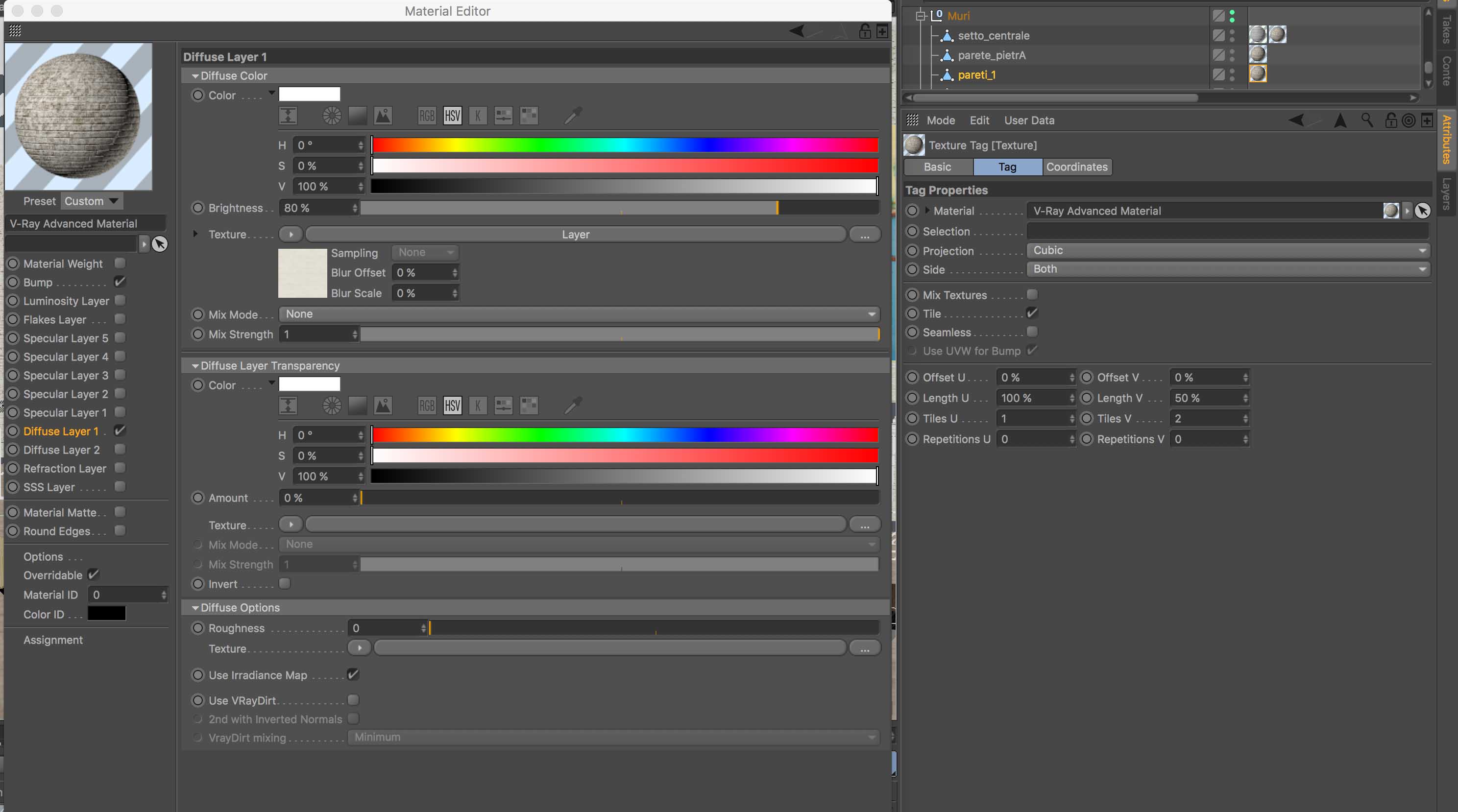Select the parete_pietrA object in tree

click(x=991, y=55)
